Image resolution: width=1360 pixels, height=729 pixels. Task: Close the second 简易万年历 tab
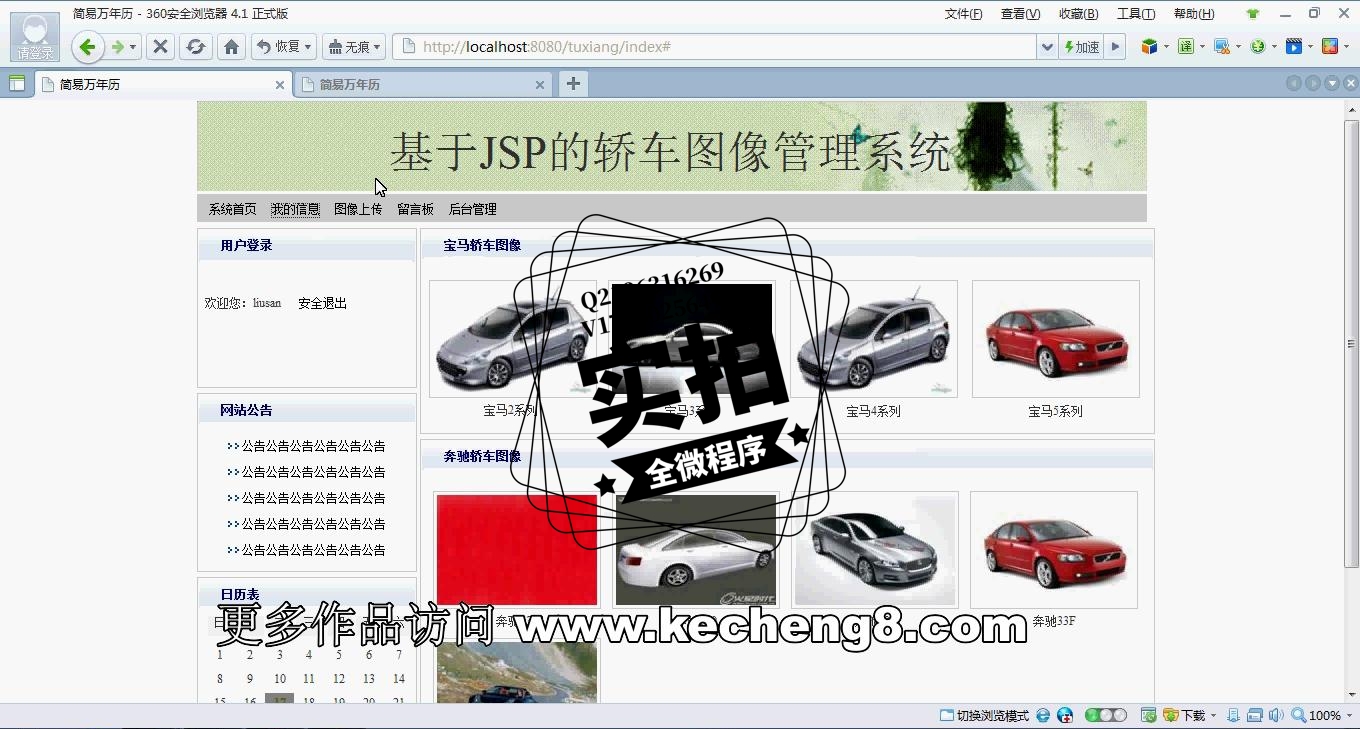point(540,85)
